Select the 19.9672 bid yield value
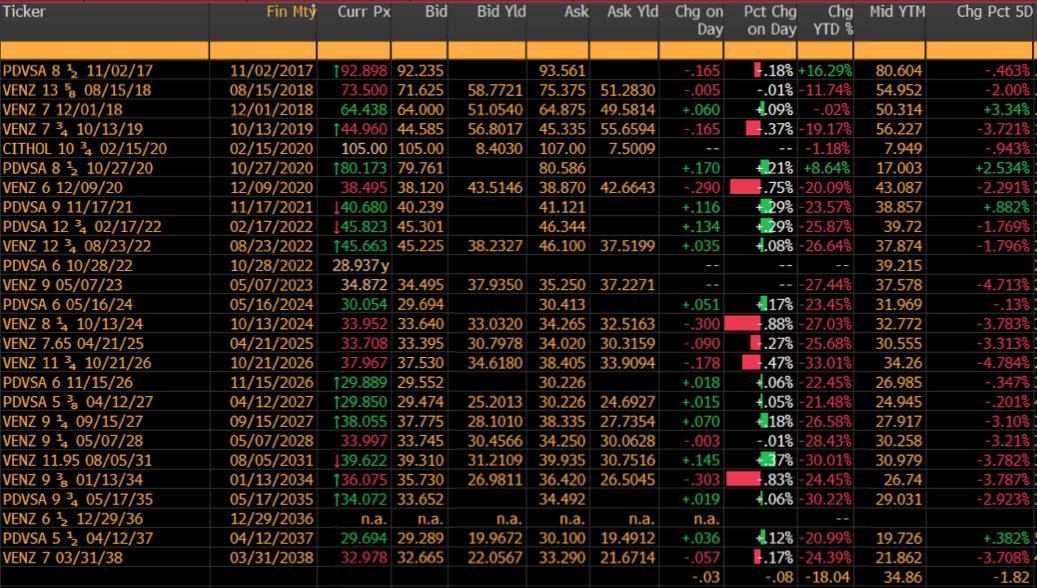 click(495, 539)
